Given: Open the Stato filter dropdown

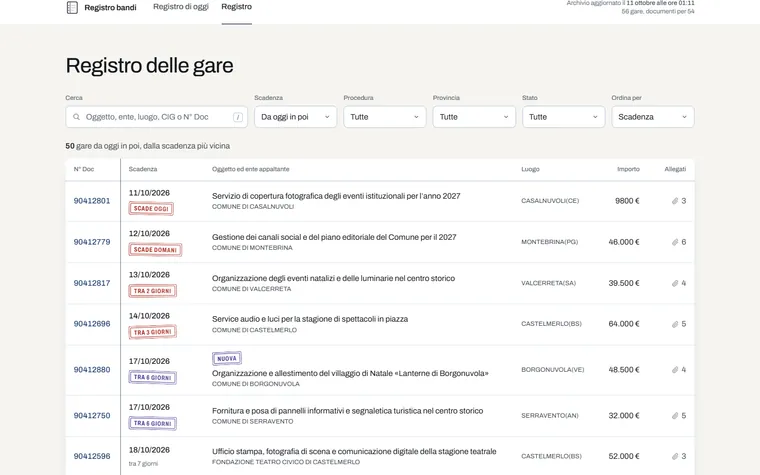Looking at the screenshot, I should (563, 117).
